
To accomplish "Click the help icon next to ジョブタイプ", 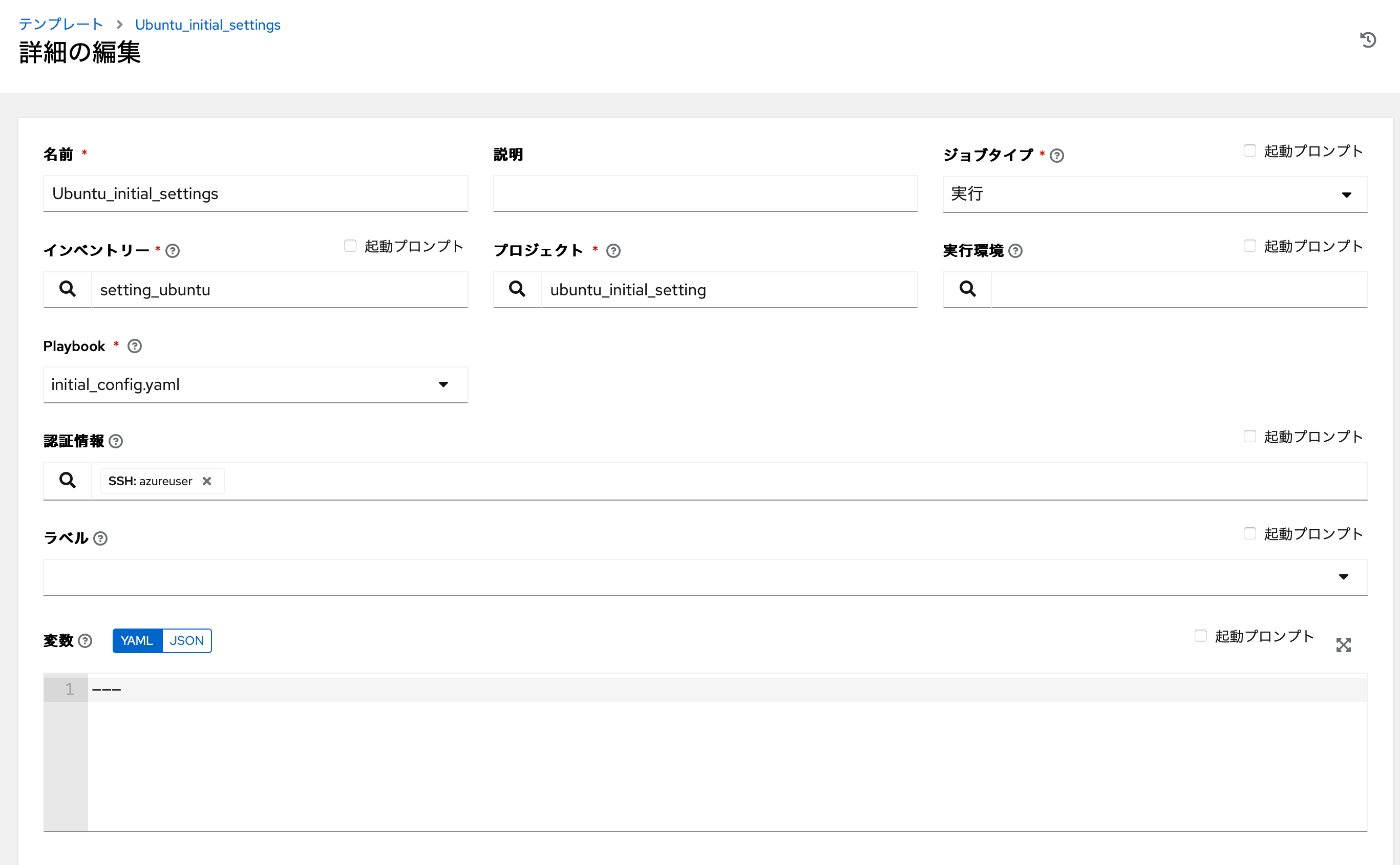I will point(1057,156).
